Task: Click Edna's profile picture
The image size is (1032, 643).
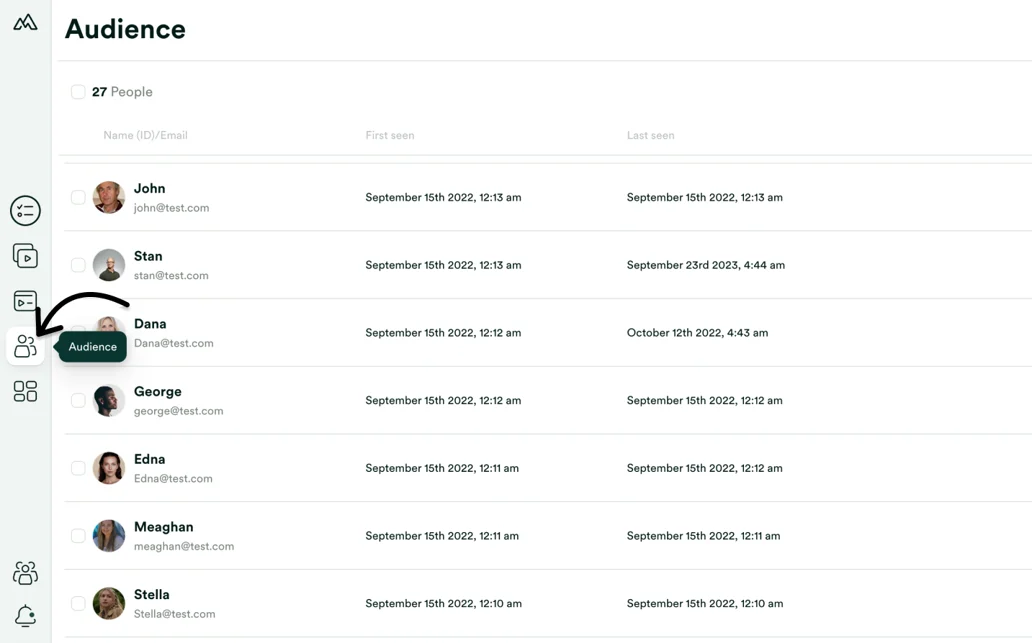Action: pyautogui.click(x=108, y=467)
